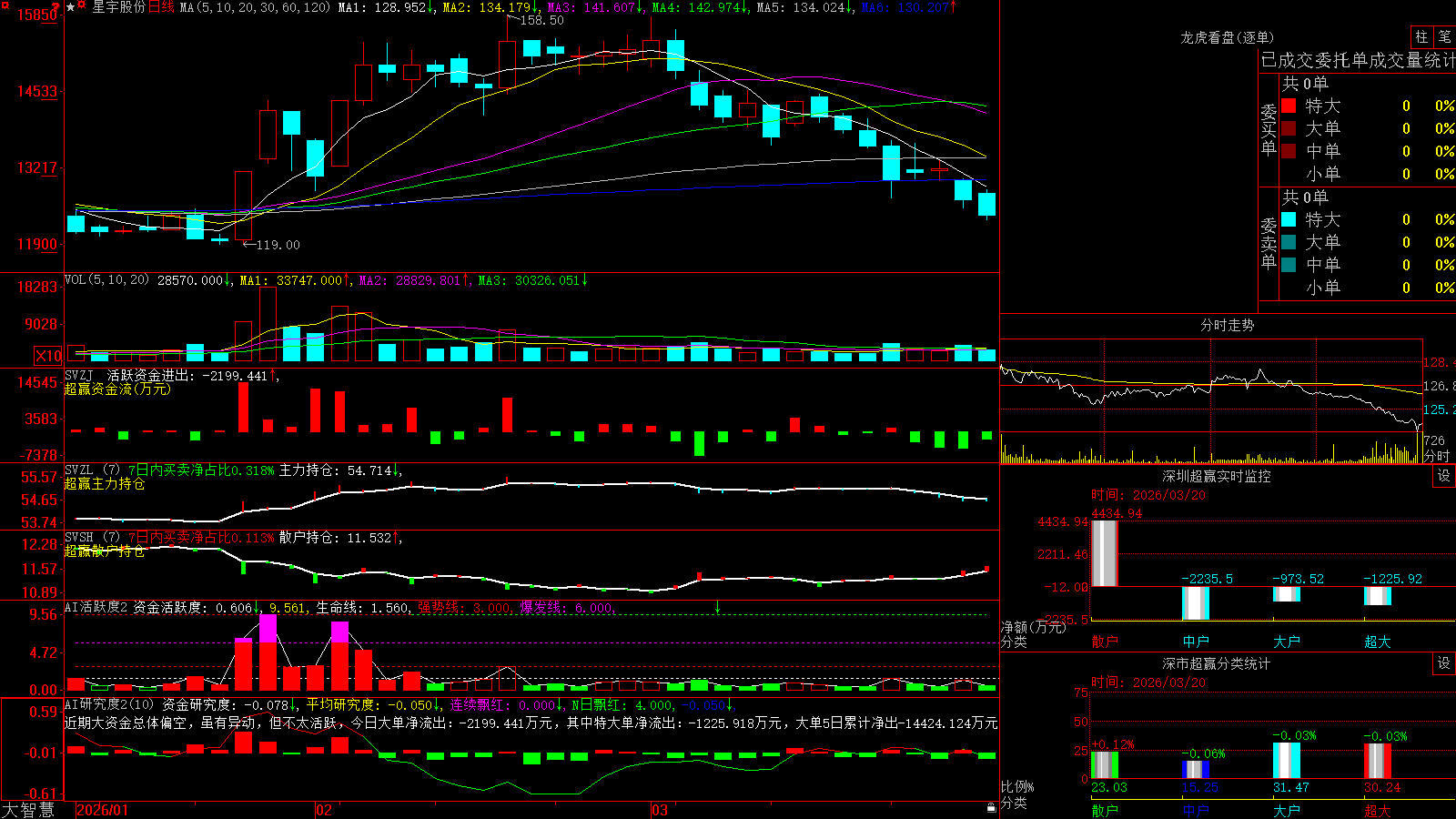The width and height of the screenshot is (1456, 819).
Task: Click the MA1: 128.952 value
Action: tap(382, 7)
